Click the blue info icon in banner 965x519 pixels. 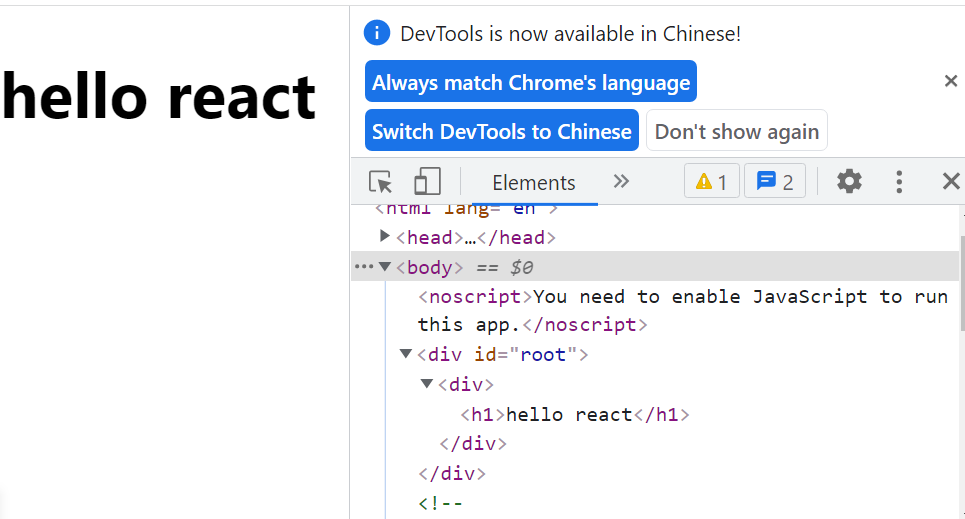[x=377, y=33]
